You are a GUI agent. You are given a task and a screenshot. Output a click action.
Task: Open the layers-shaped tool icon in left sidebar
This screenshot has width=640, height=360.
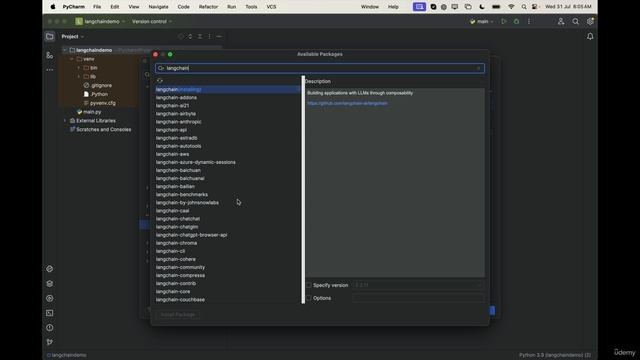[49, 284]
